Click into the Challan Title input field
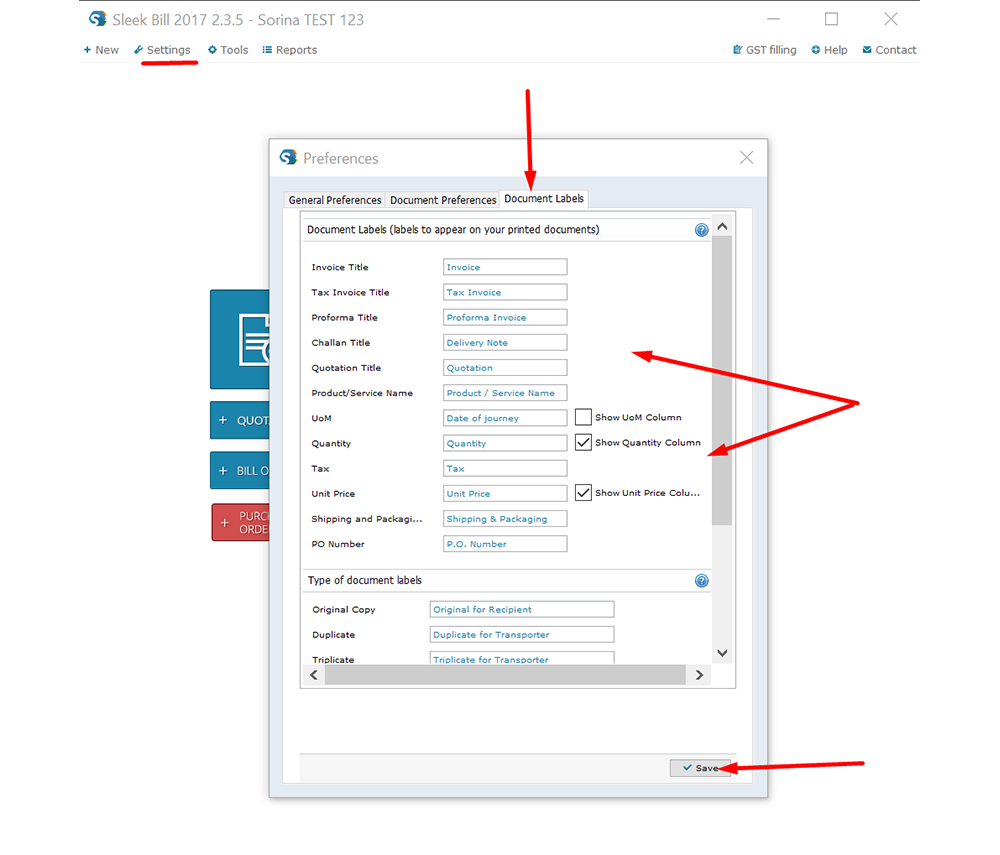 tap(505, 343)
